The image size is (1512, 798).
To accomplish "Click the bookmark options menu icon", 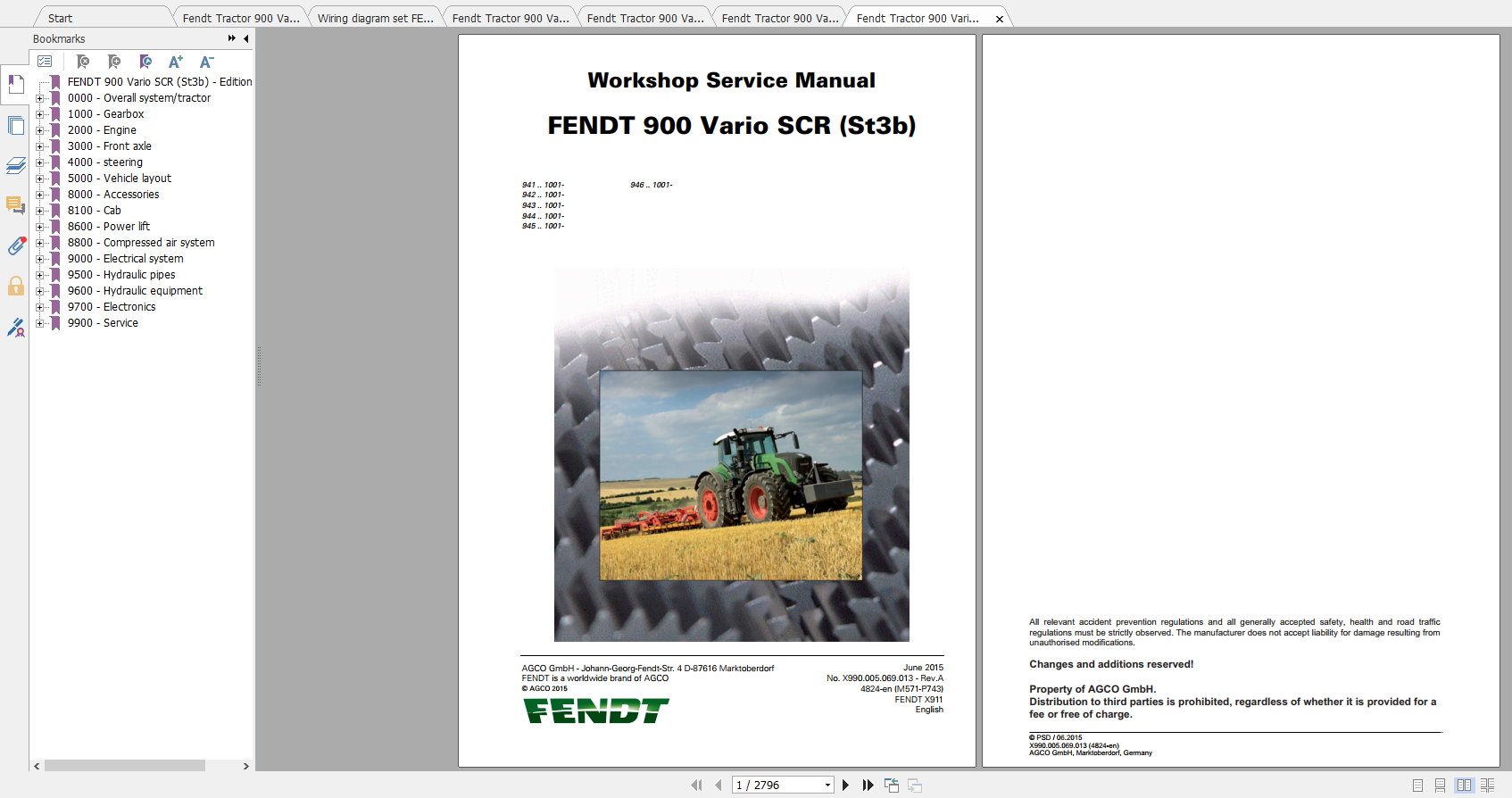I will [45, 62].
